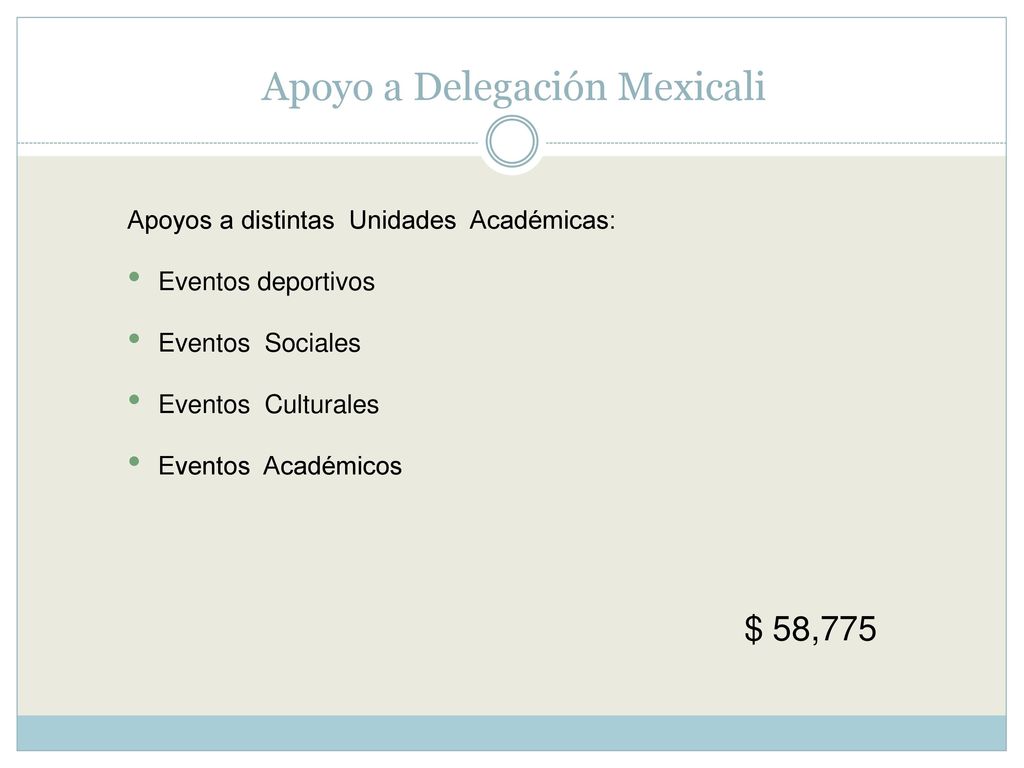1024x768 pixels.
Task: Select the Eventos Culturales bullet text
Action: point(268,404)
